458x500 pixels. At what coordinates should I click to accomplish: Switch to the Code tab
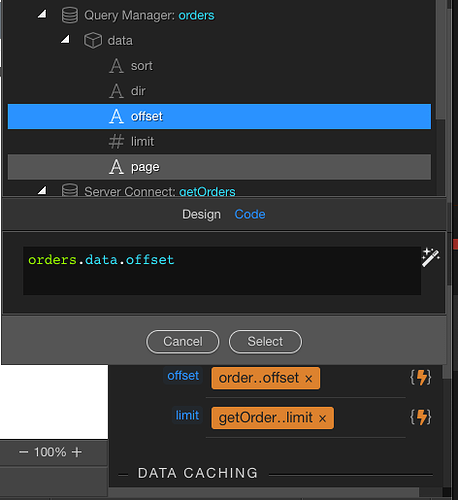250,214
